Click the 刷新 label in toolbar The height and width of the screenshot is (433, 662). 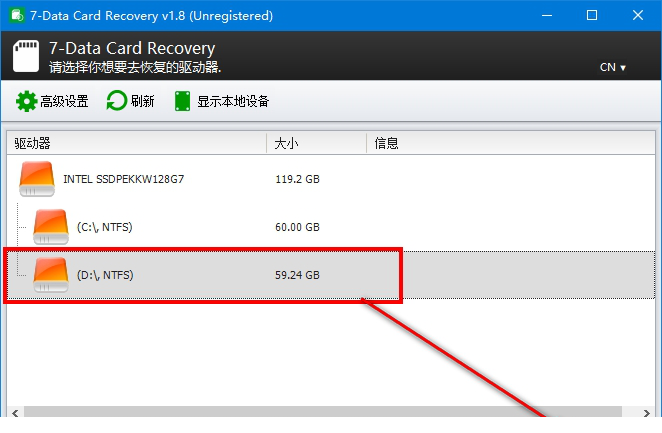(x=142, y=101)
